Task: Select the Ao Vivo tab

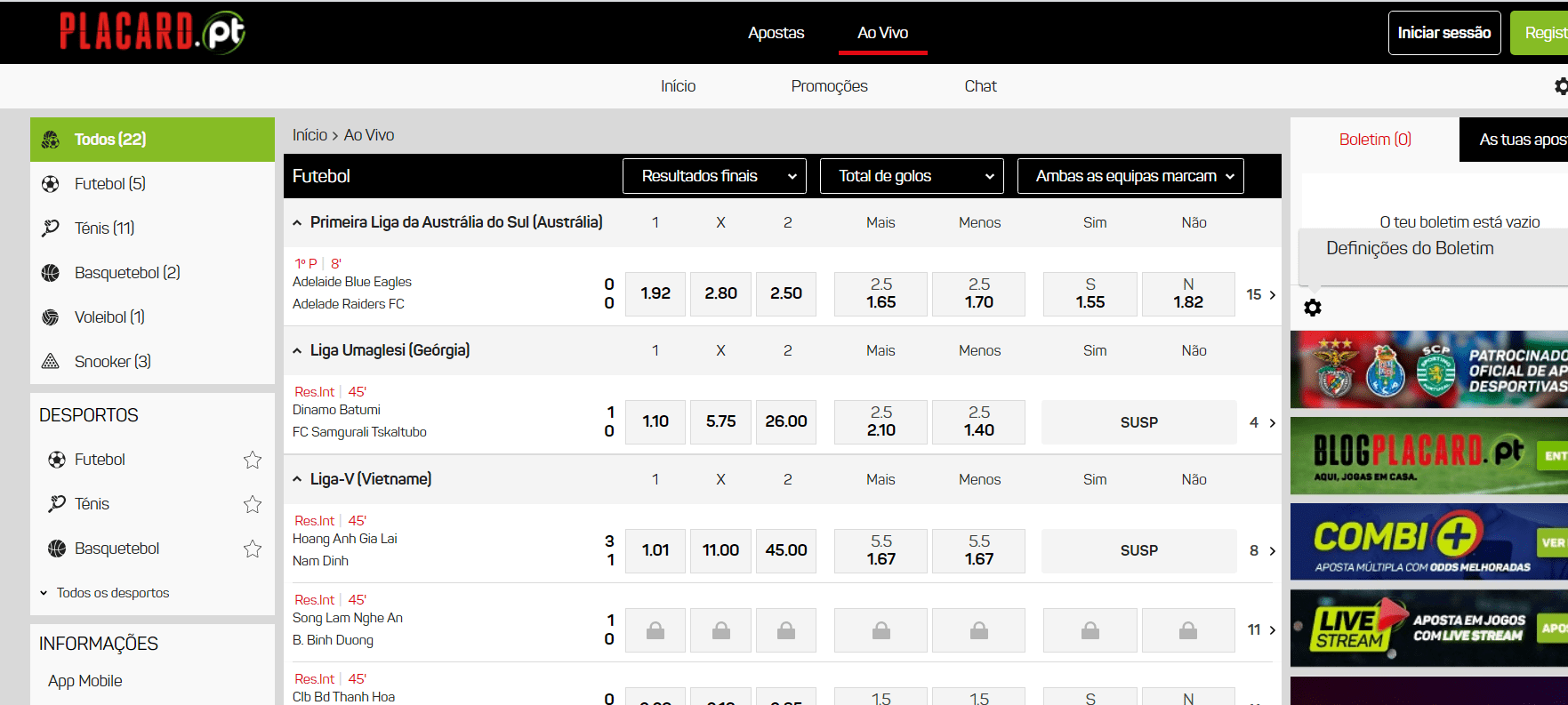Action: 882,33
